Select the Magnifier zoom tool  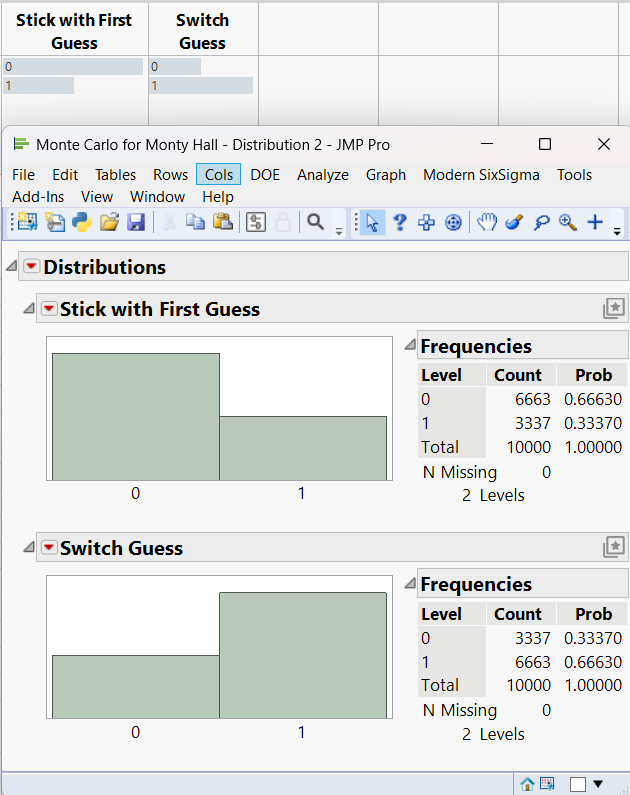[568, 222]
